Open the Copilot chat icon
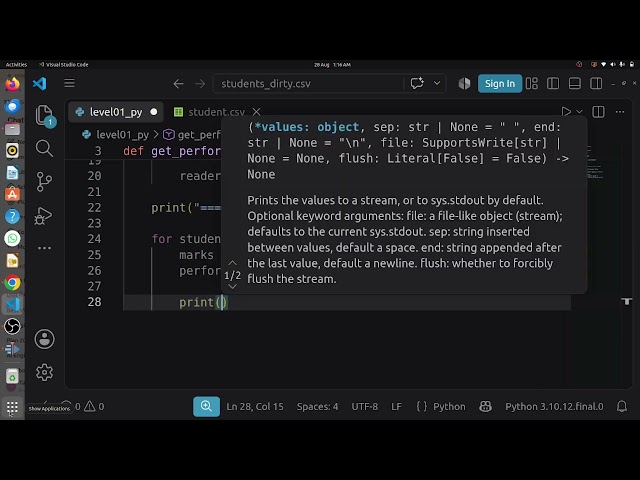 click(417, 83)
